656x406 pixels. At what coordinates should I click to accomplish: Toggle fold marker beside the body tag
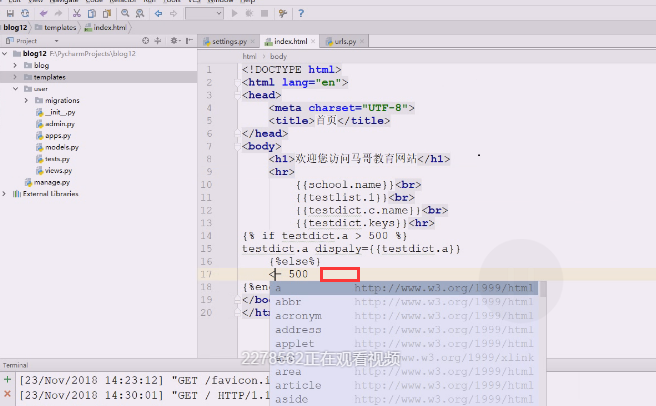[x=238, y=146]
